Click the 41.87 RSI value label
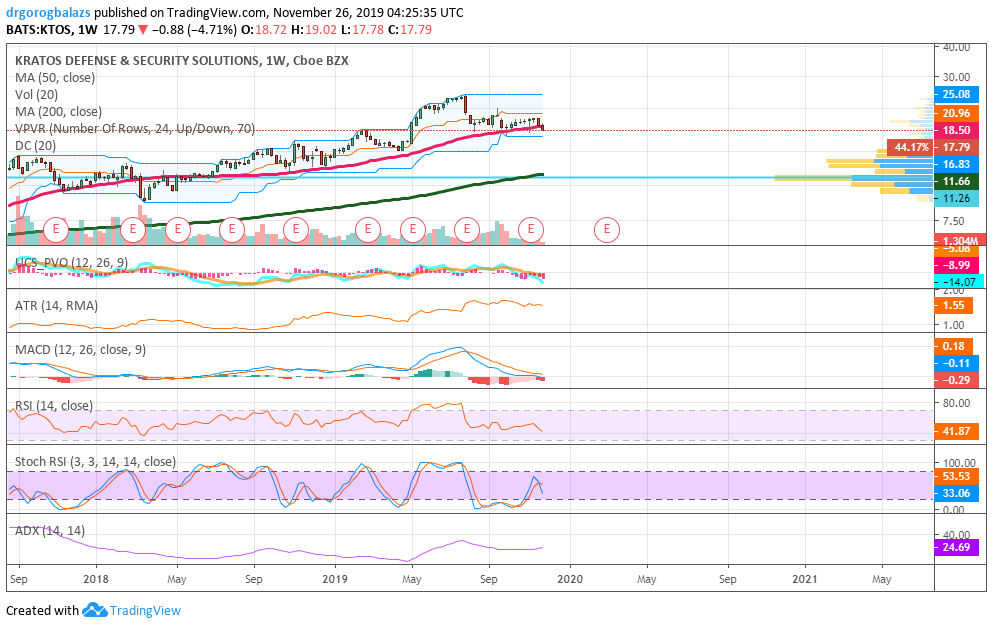 pos(956,431)
